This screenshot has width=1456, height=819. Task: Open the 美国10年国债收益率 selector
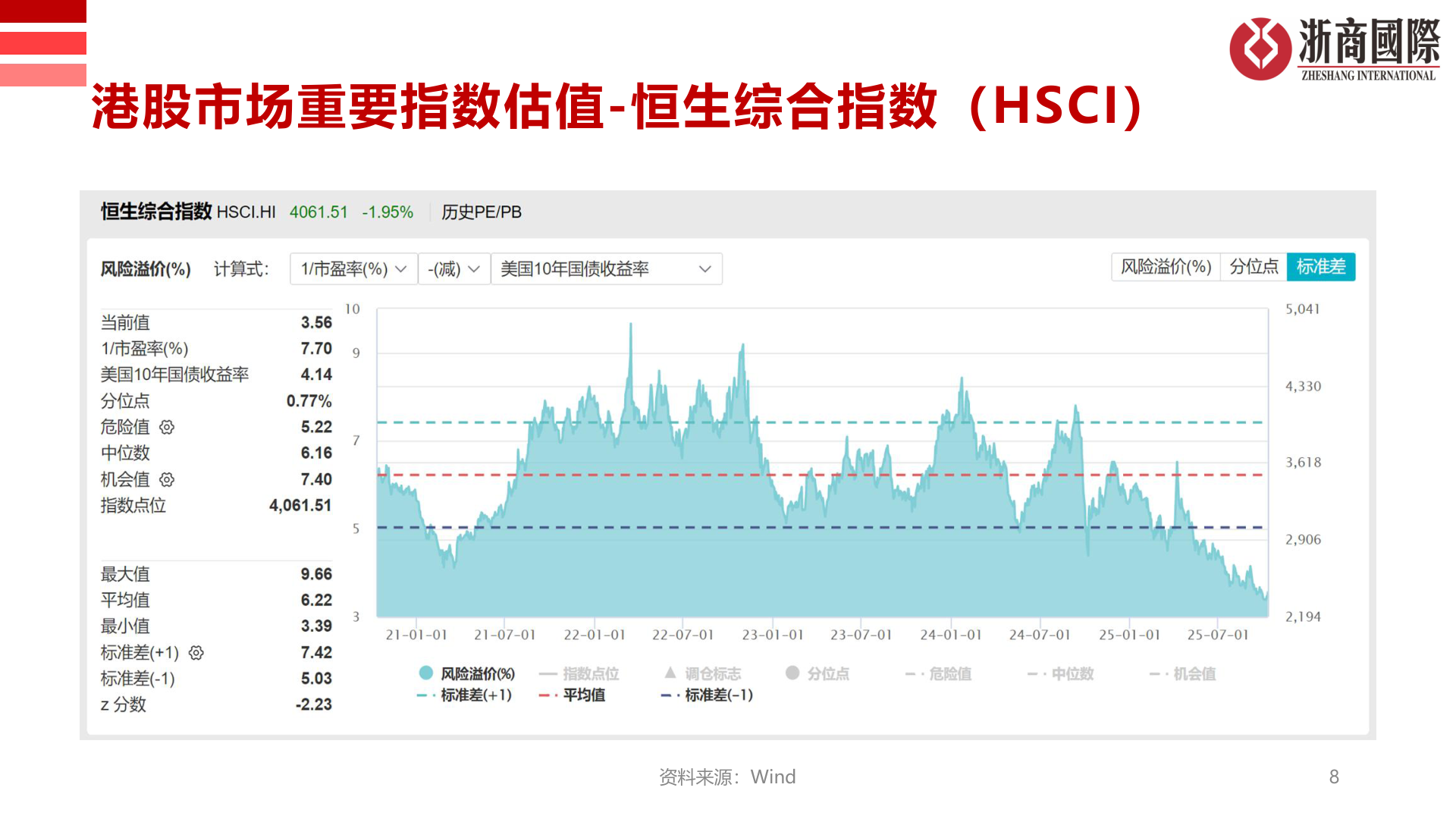click(607, 268)
